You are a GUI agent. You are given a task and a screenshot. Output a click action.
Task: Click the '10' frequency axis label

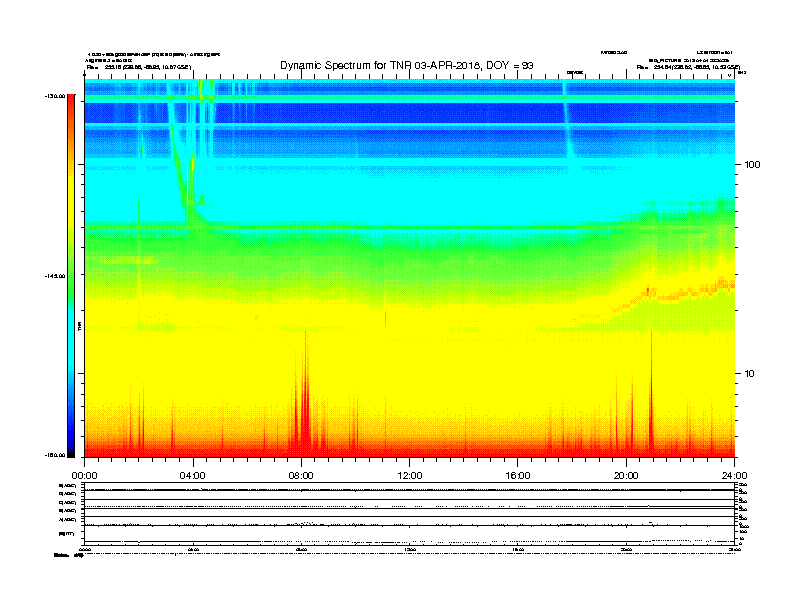[750, 374]
